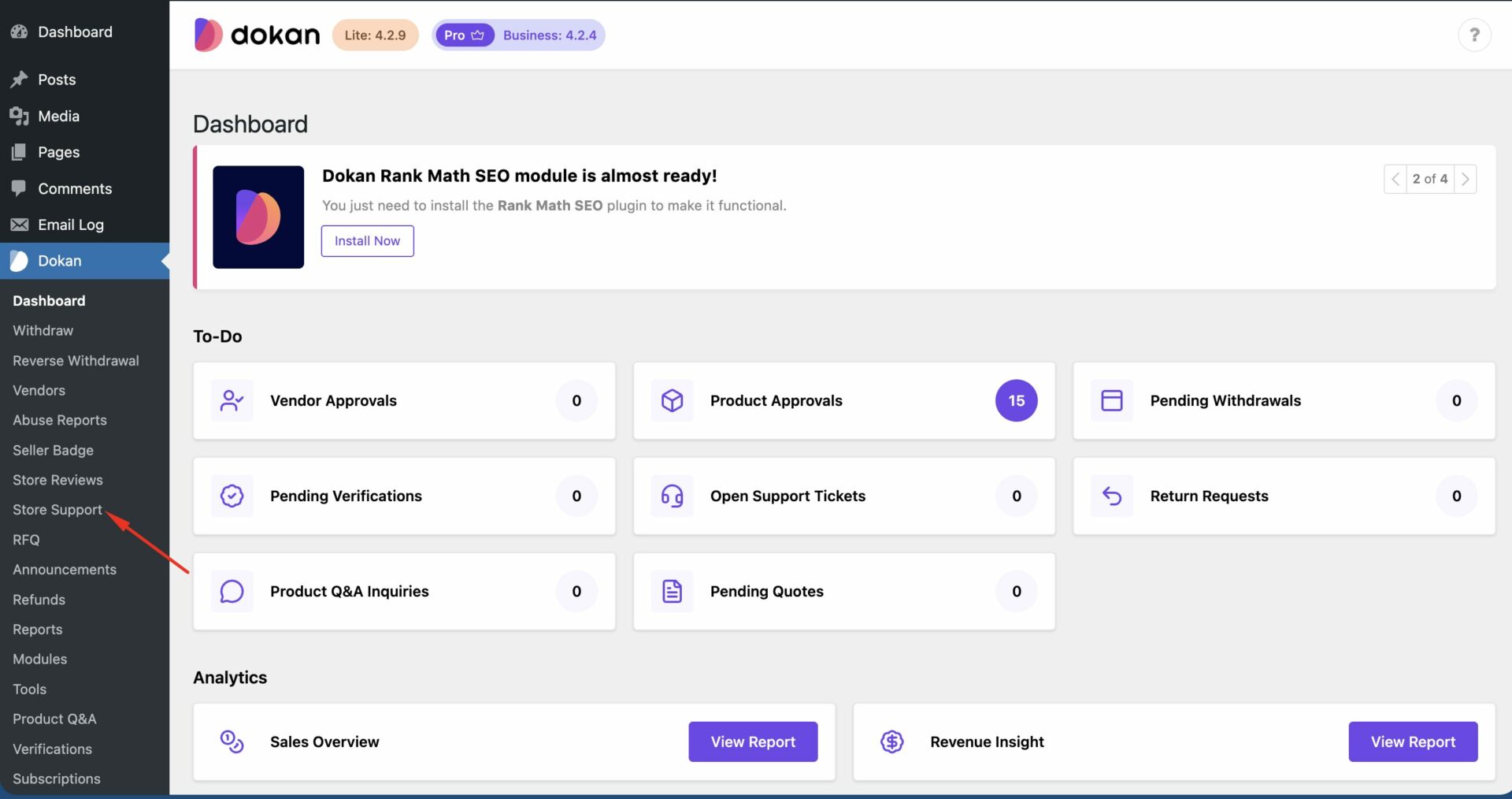Image resolution: width=1512 pixels, height=799 pixels.
Task: View the Sales Overview report
Action: 752,741
